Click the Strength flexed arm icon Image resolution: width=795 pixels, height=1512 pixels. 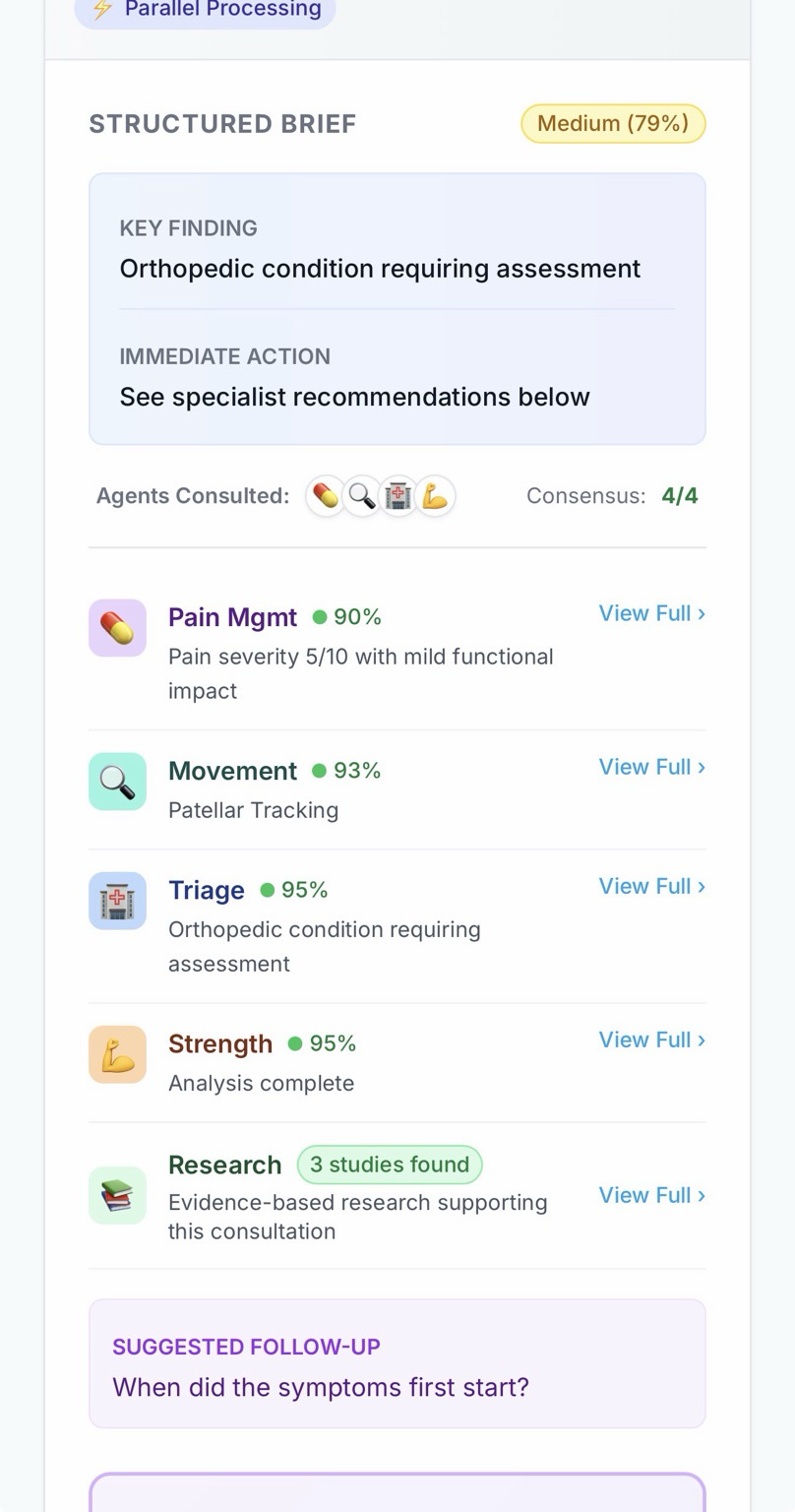(x=117, y=1054)
